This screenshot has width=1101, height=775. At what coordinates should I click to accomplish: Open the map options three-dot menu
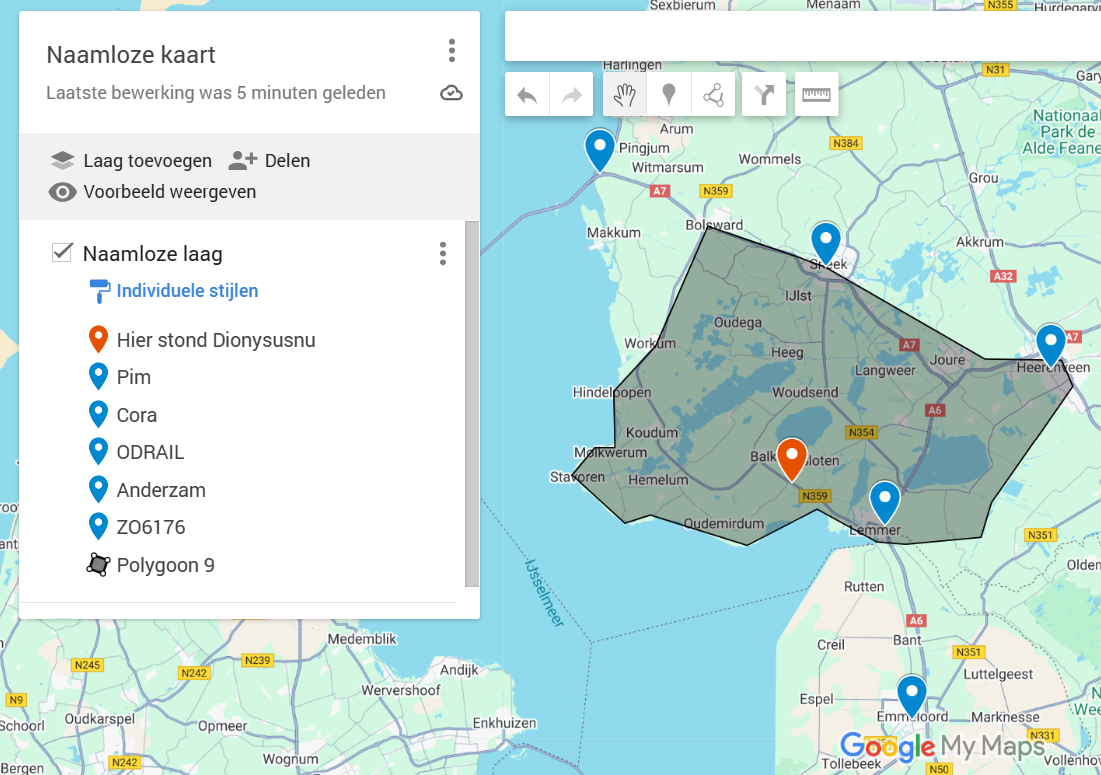(x=451, y=51)
